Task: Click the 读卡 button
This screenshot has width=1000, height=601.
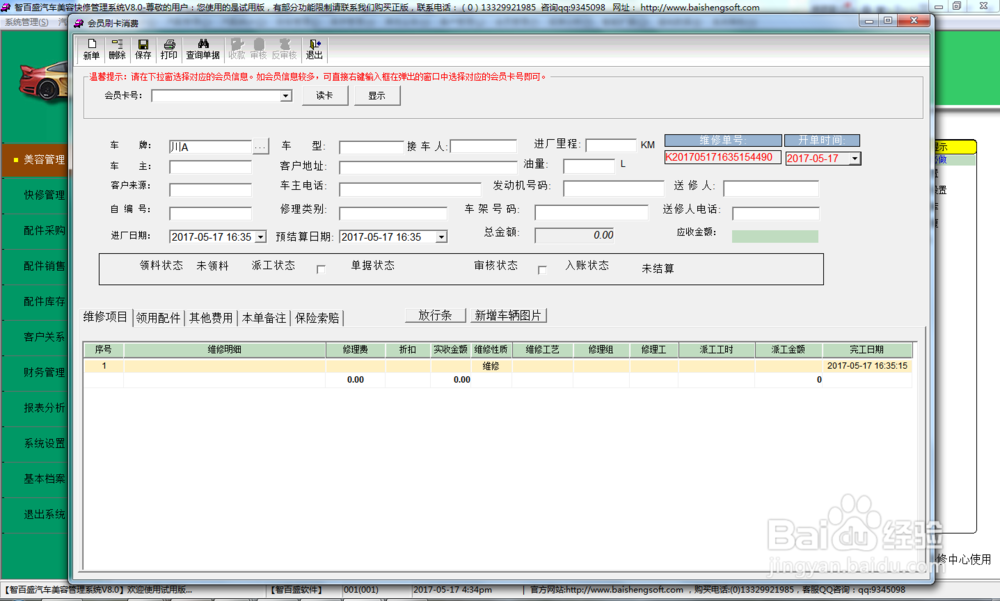Action: 325,96
